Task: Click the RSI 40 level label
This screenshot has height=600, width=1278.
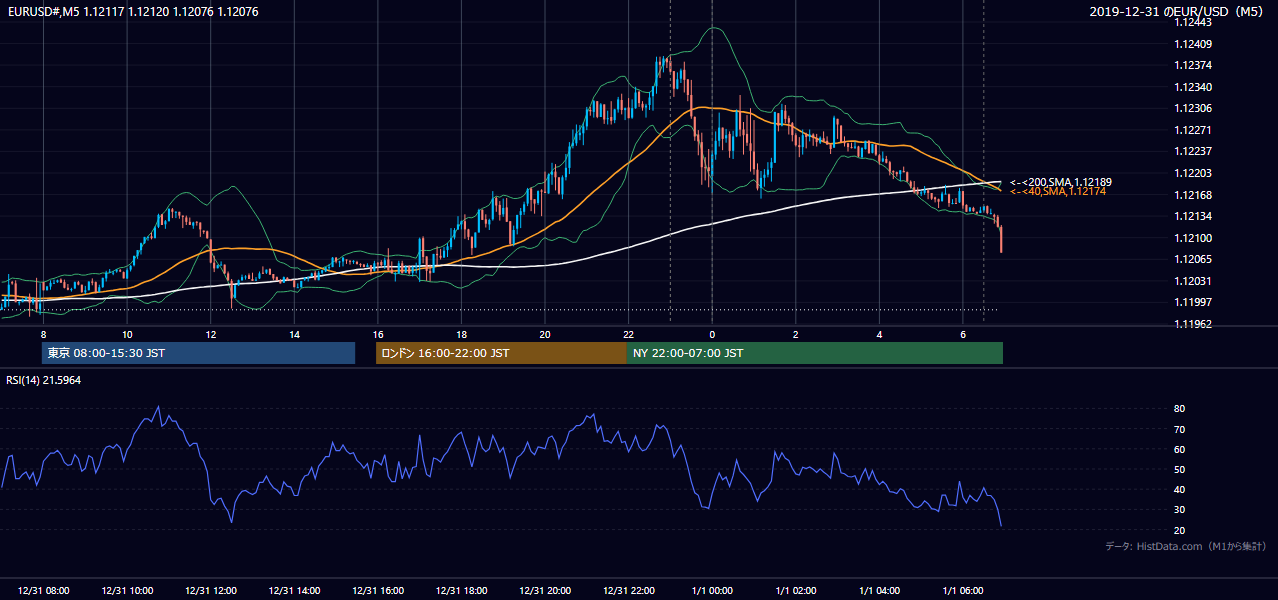Action: 1179,489
